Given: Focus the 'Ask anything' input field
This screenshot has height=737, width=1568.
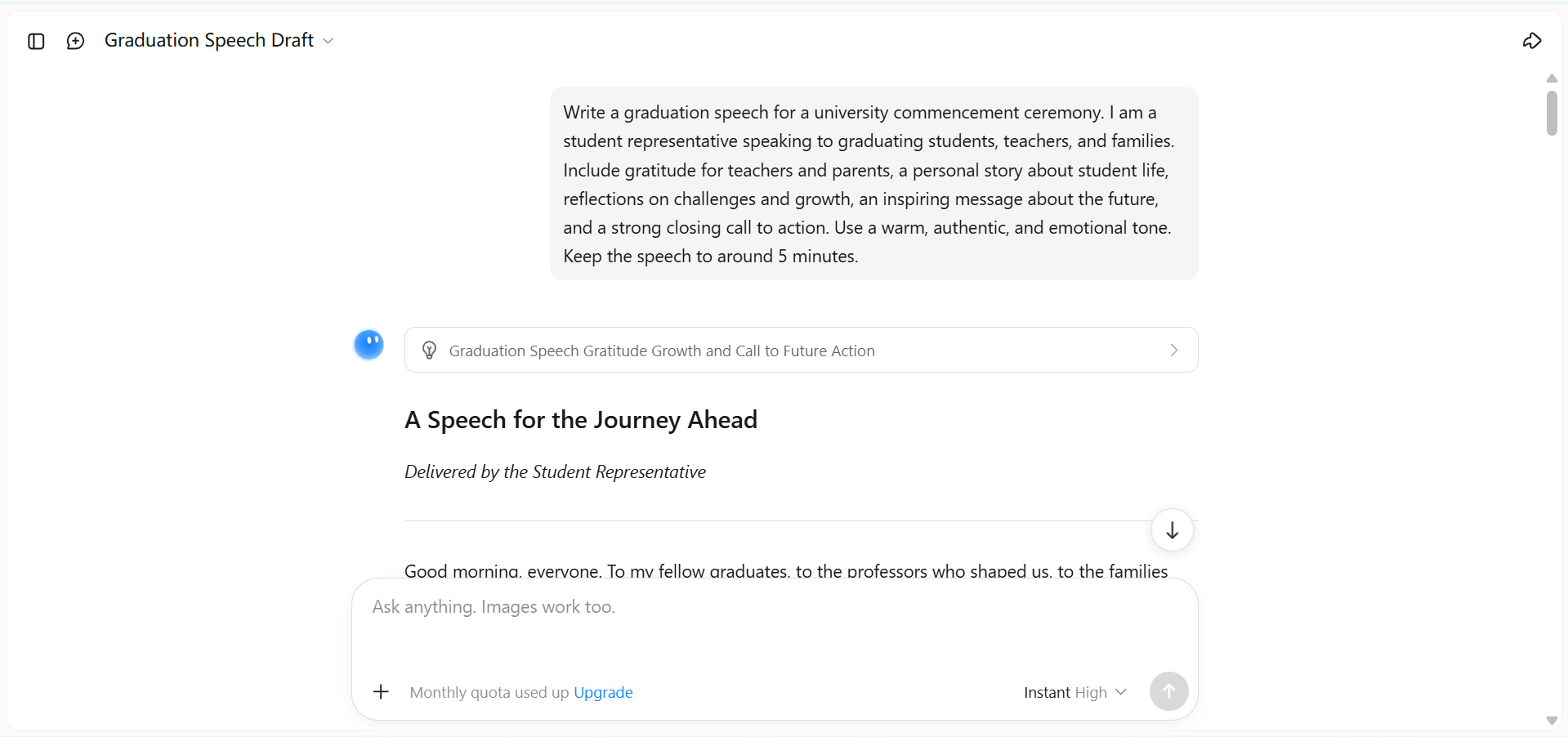Looking at the screenshot, I should tap(774, 625).
